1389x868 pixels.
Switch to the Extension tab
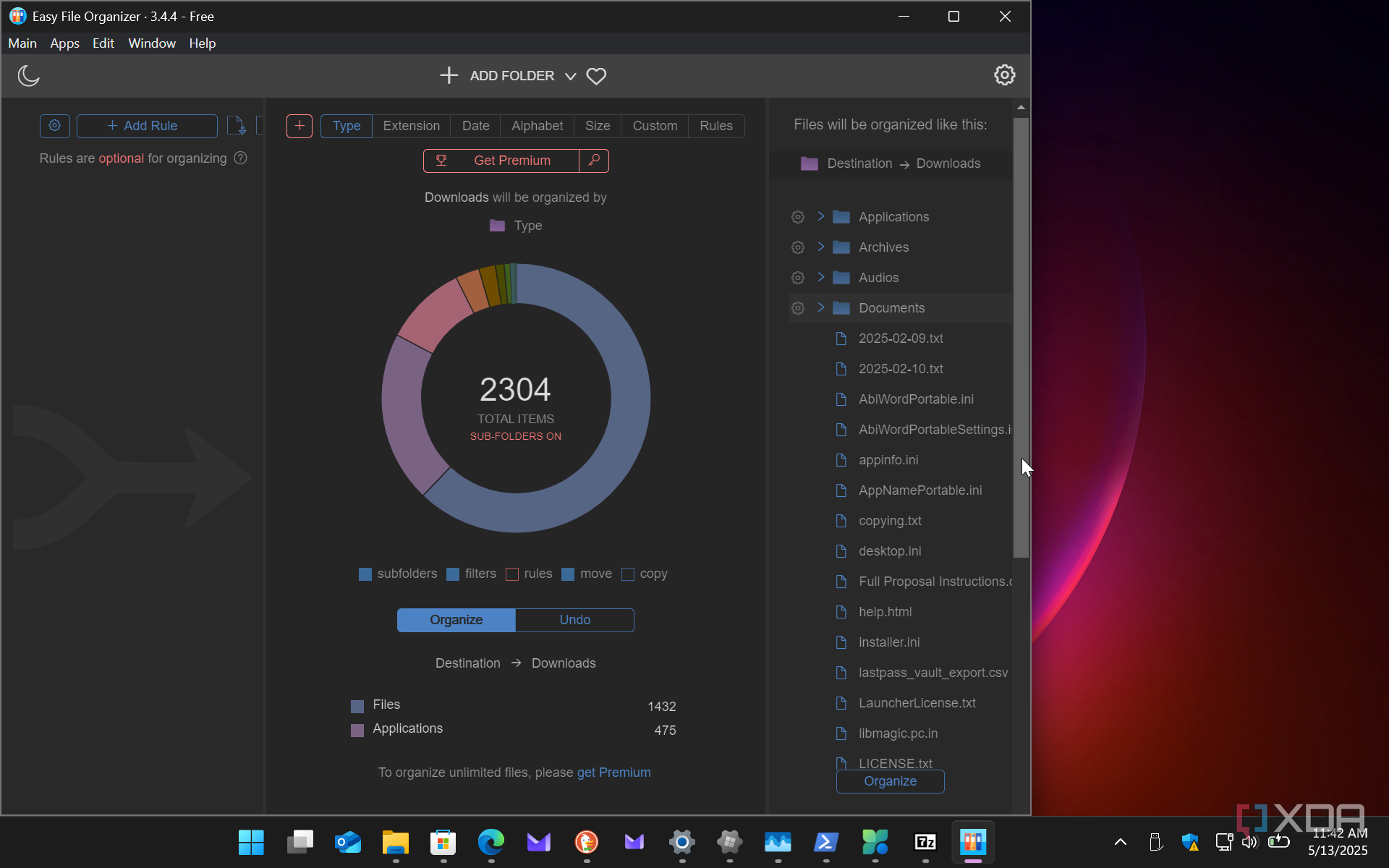(411, 126)
